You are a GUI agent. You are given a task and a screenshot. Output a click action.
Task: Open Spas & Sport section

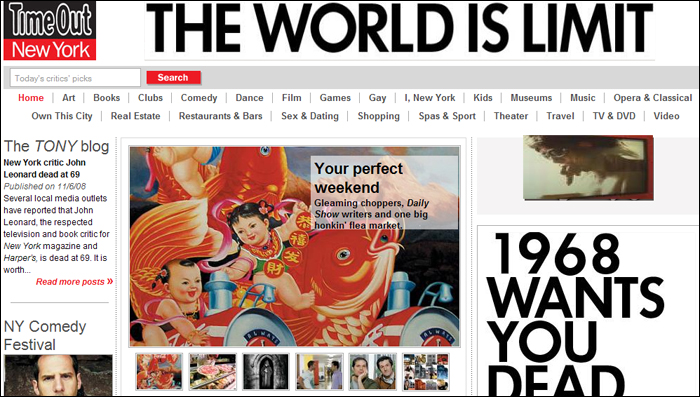click(x=447, y=116)
